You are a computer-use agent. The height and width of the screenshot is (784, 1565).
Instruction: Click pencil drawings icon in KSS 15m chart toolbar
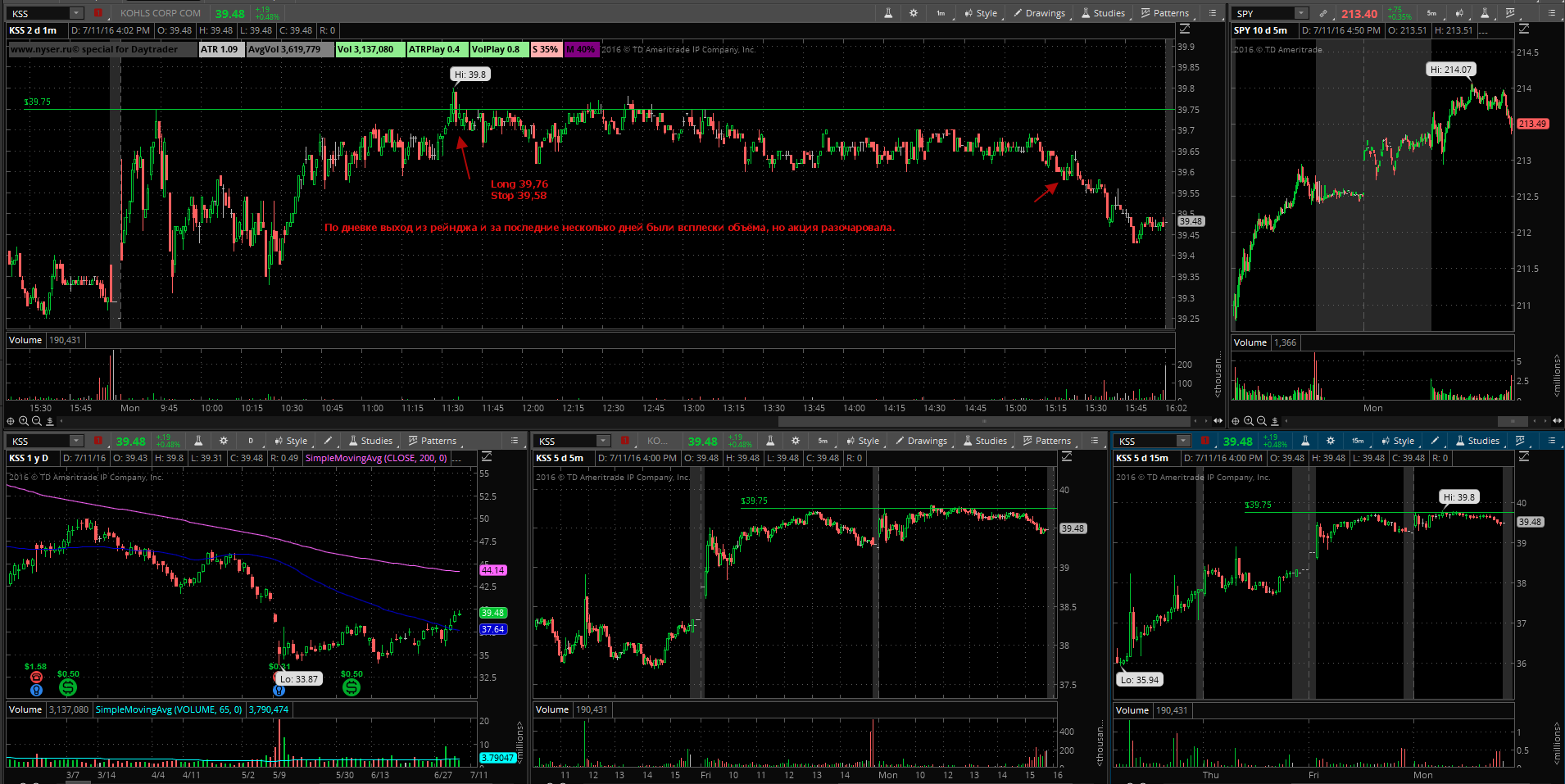click(x=1436, y=441)
